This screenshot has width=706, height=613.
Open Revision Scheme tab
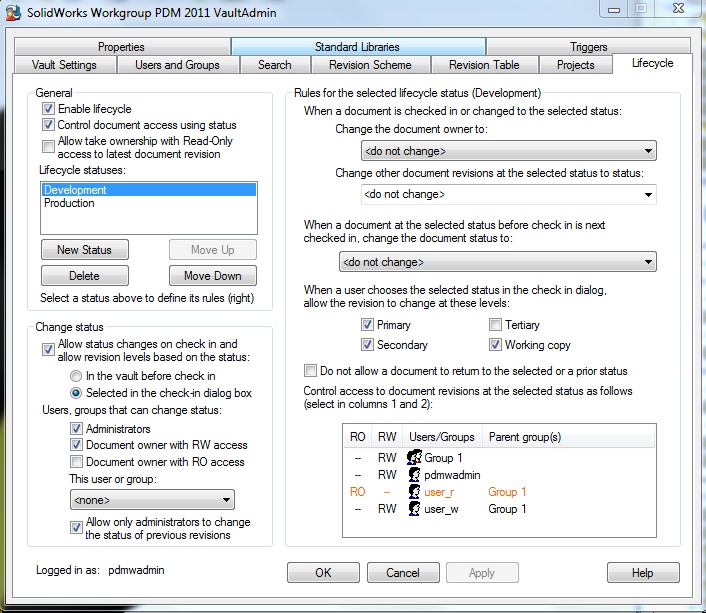pos(370,65)
